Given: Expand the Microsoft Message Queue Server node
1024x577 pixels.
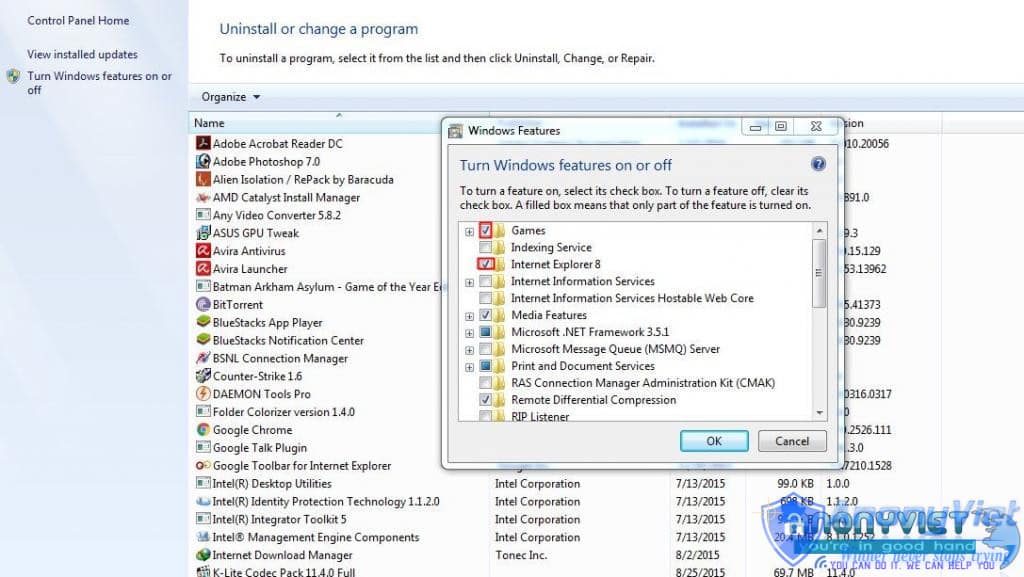Looking at the screenshot, I should point(469,351).
